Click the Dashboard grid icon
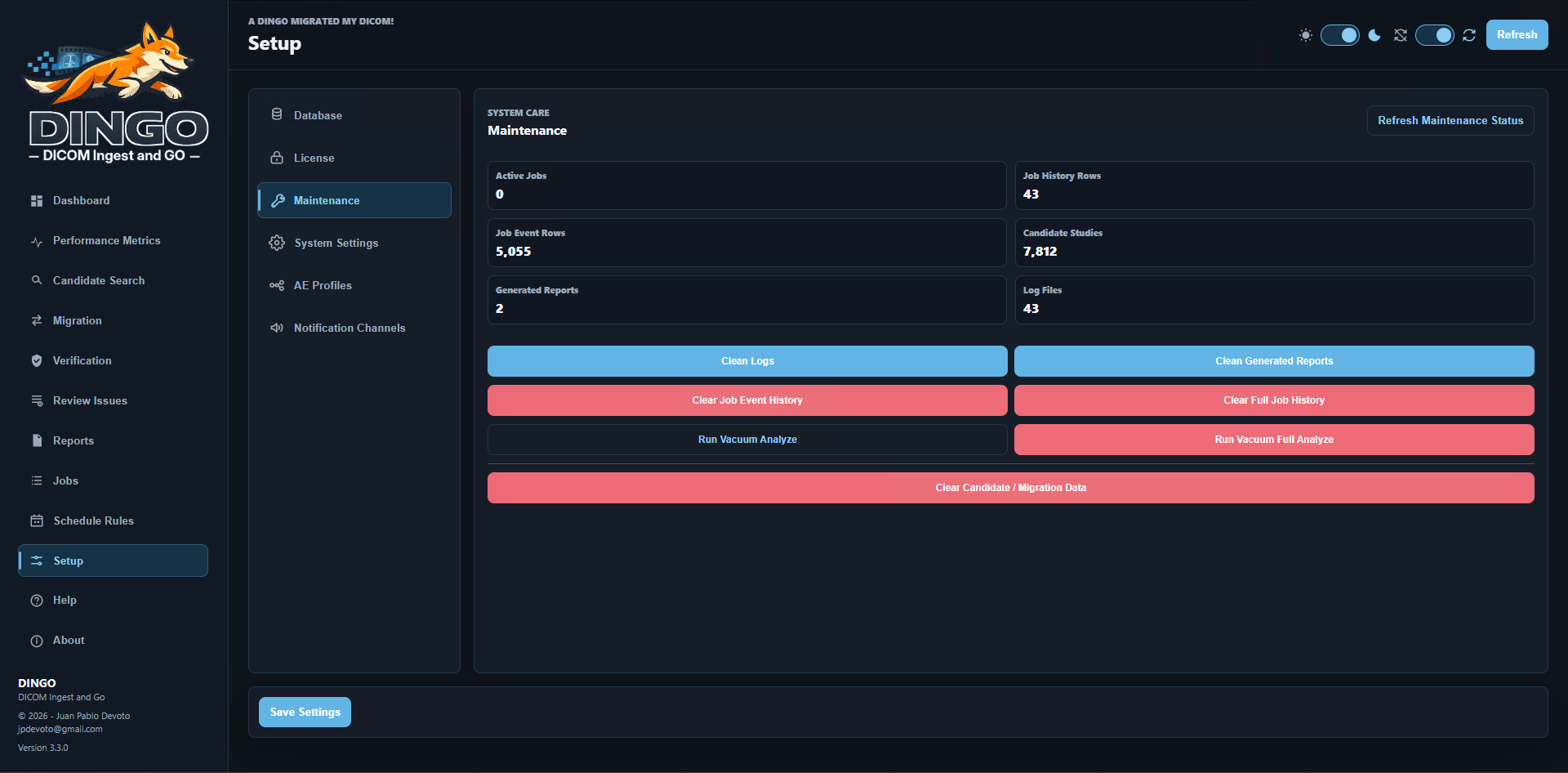This screenshot has height=773, width=1568. coord(37,201)
